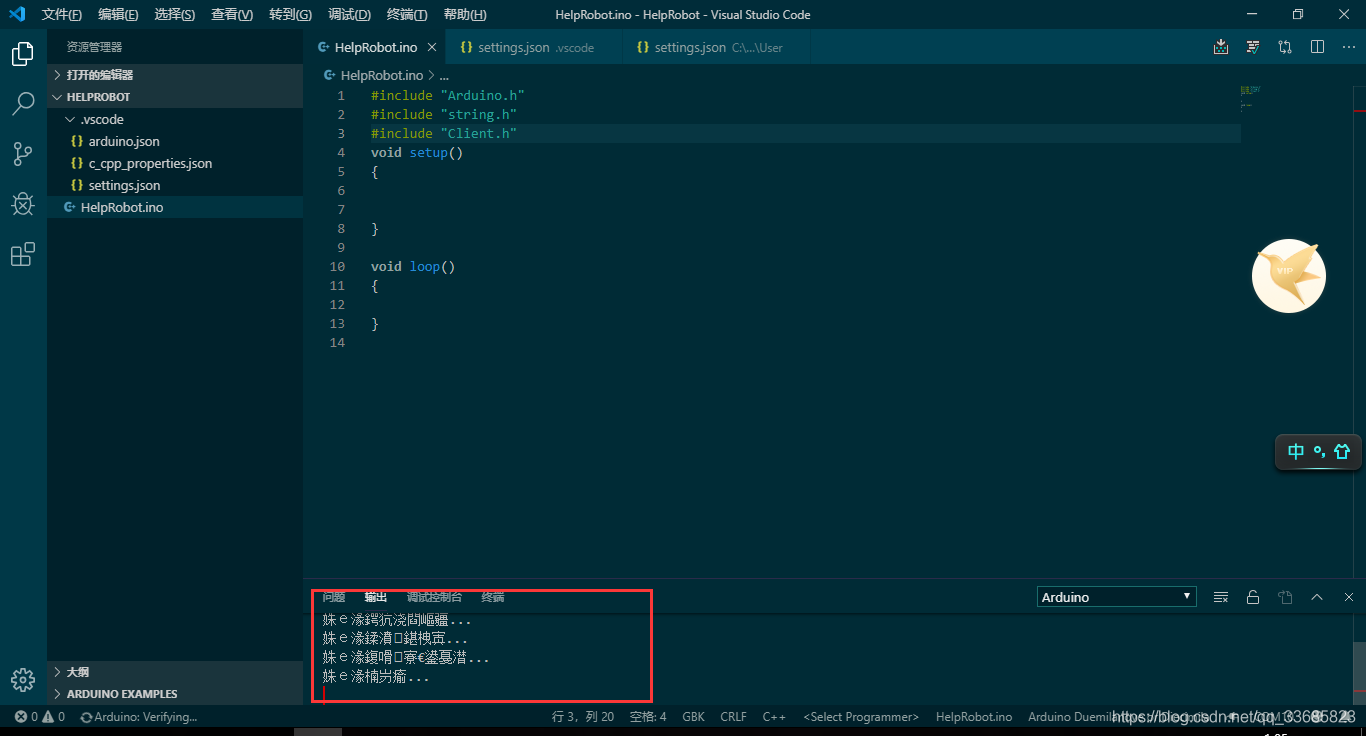Open the Extensions view in activity bar

[23, 254]
